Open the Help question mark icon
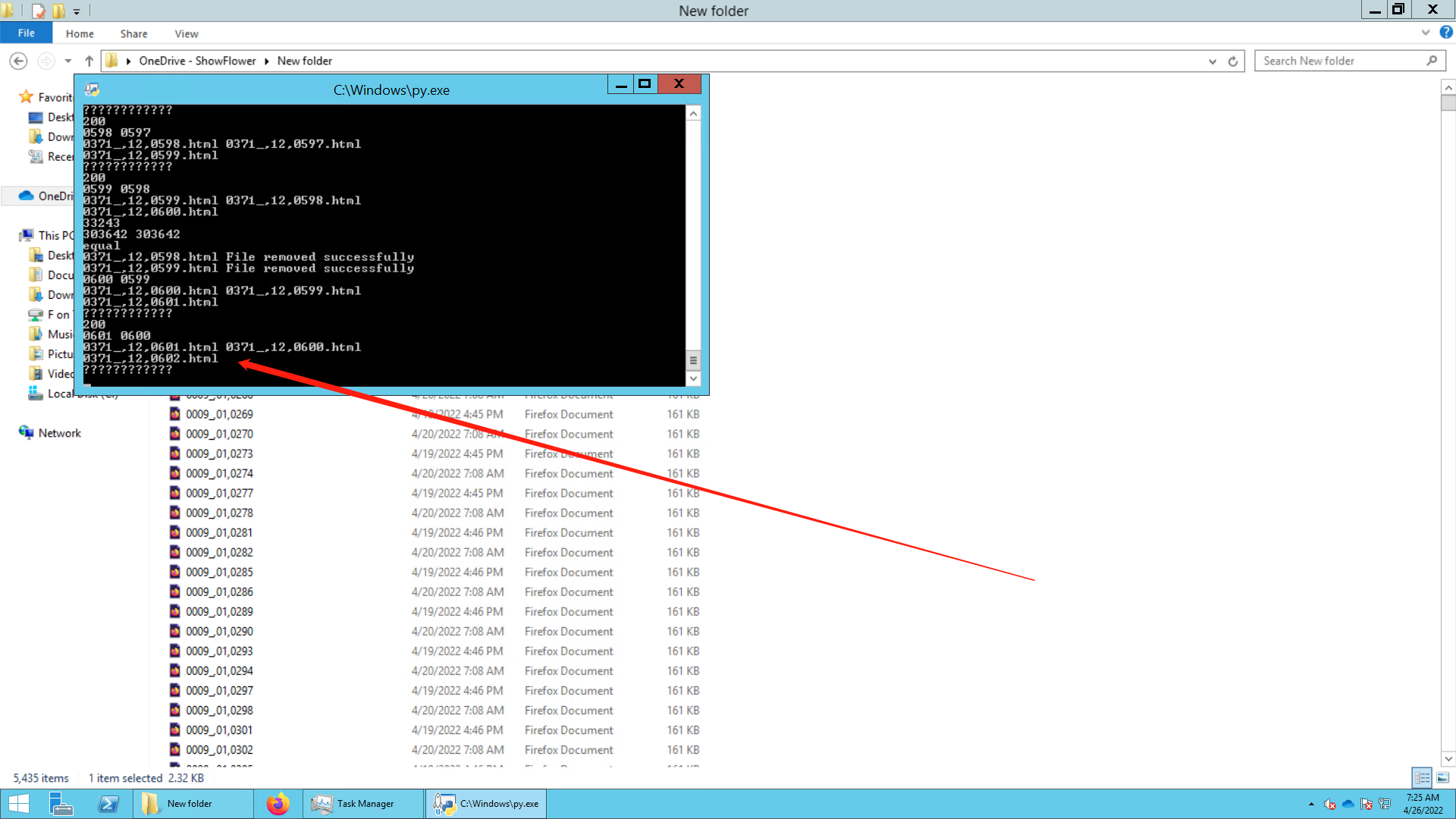The width and height of the screenshot is (1456, 819). 1446,33
